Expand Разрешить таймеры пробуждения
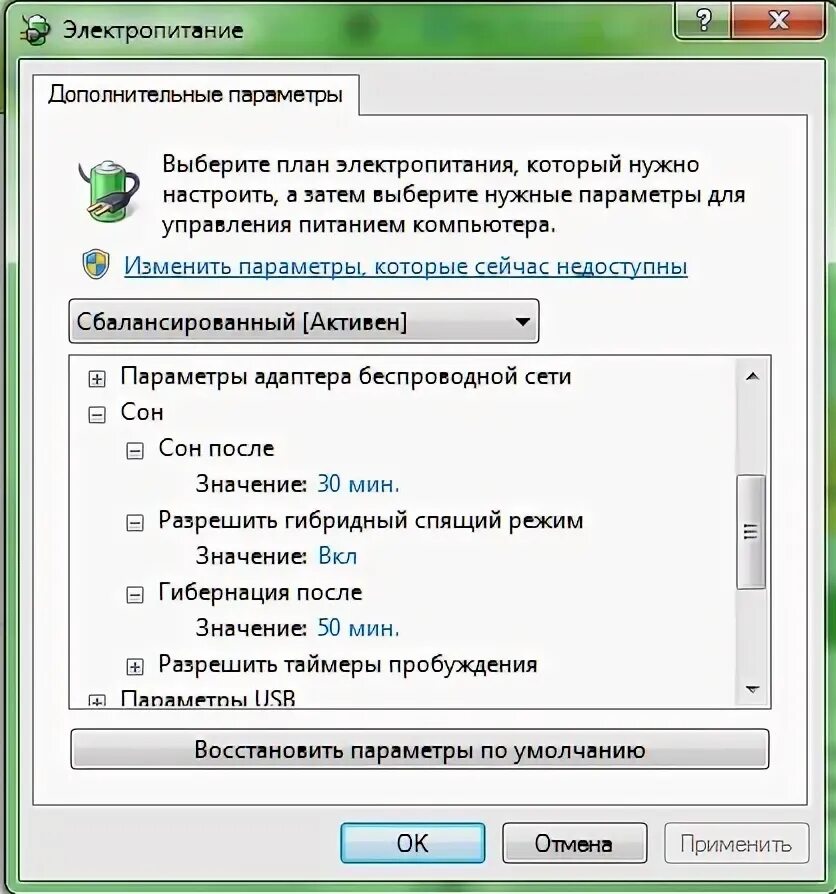Viewport: 836px width, 894px height. point(135,667)
